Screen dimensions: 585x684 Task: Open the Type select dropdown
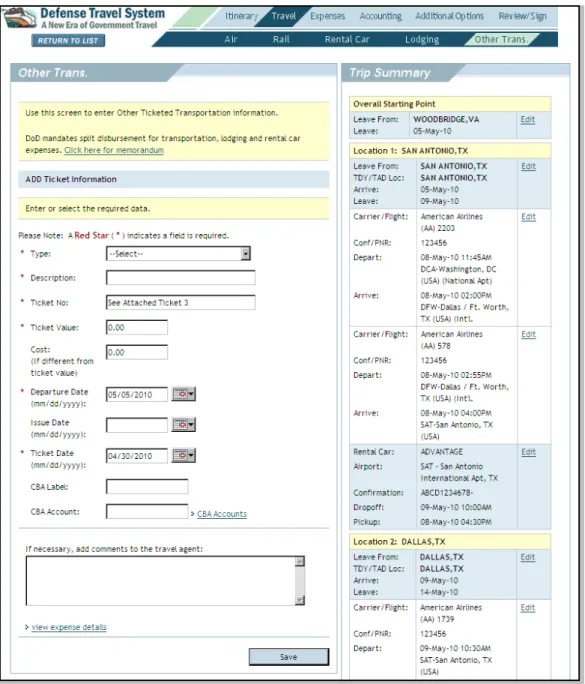pyautogui.click(x=178, y=253)
